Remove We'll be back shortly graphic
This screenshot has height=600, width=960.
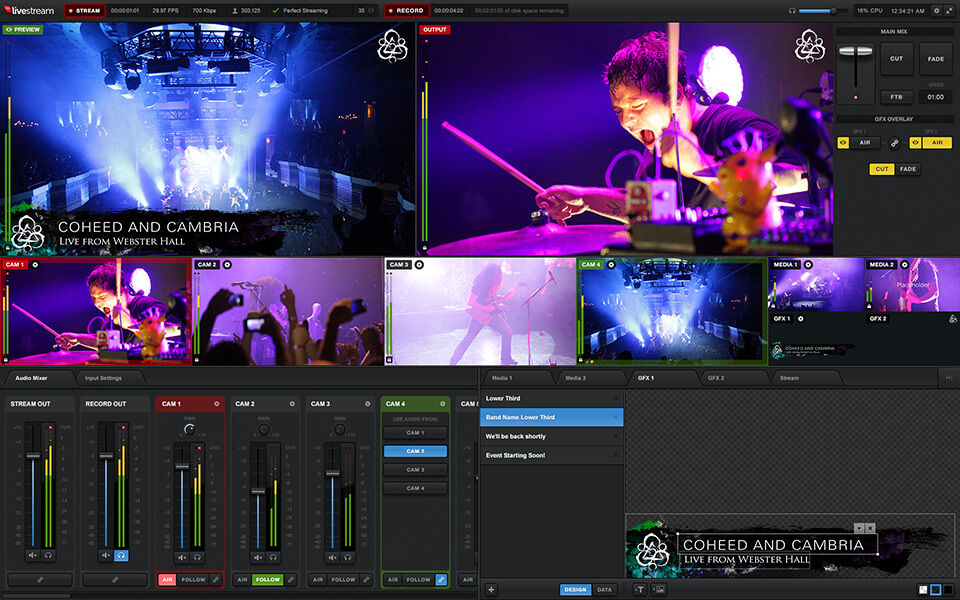tap(616, 436)
